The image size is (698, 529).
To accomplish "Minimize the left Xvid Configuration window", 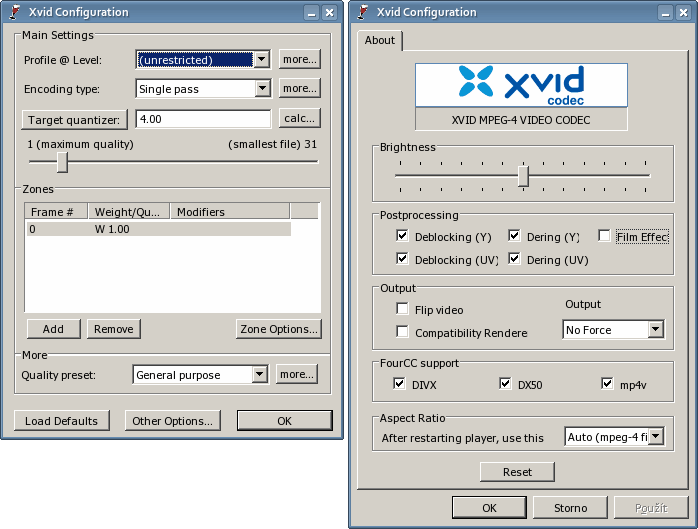I will tap(312, 12).
